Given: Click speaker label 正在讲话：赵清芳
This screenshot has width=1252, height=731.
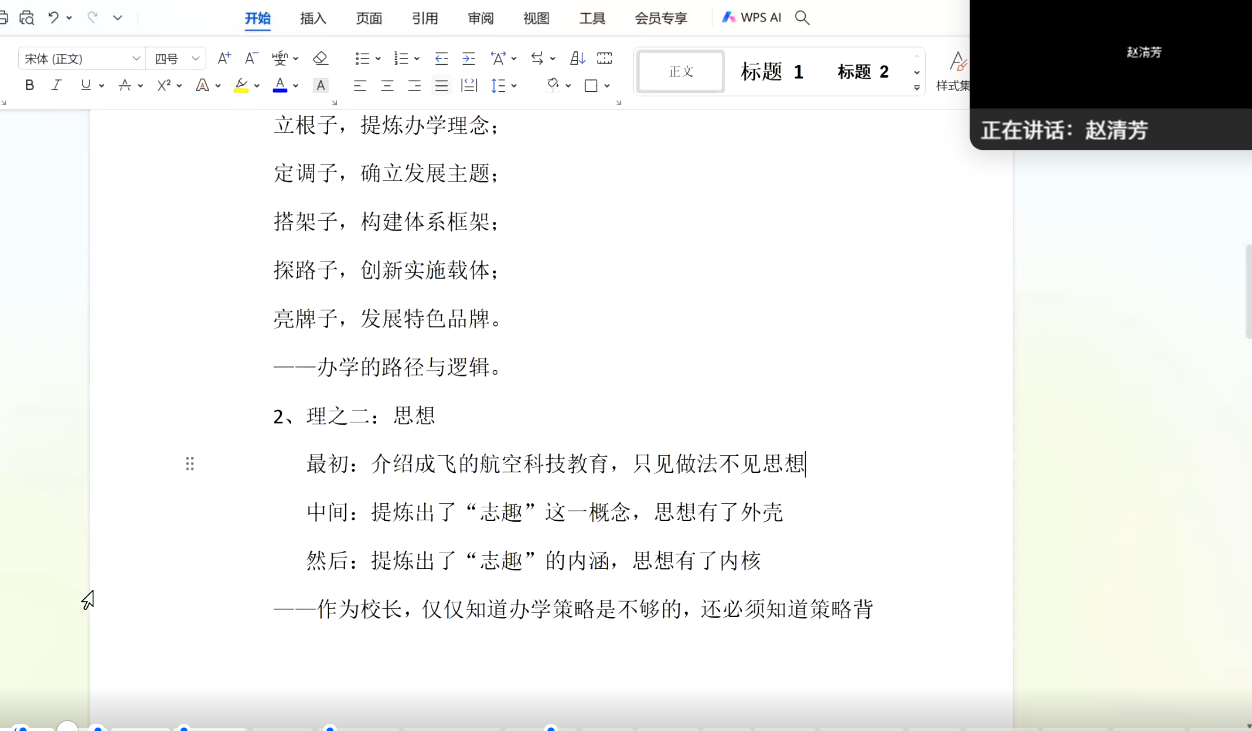Looking at the screenshot, I should click(x=1064, y=130).
